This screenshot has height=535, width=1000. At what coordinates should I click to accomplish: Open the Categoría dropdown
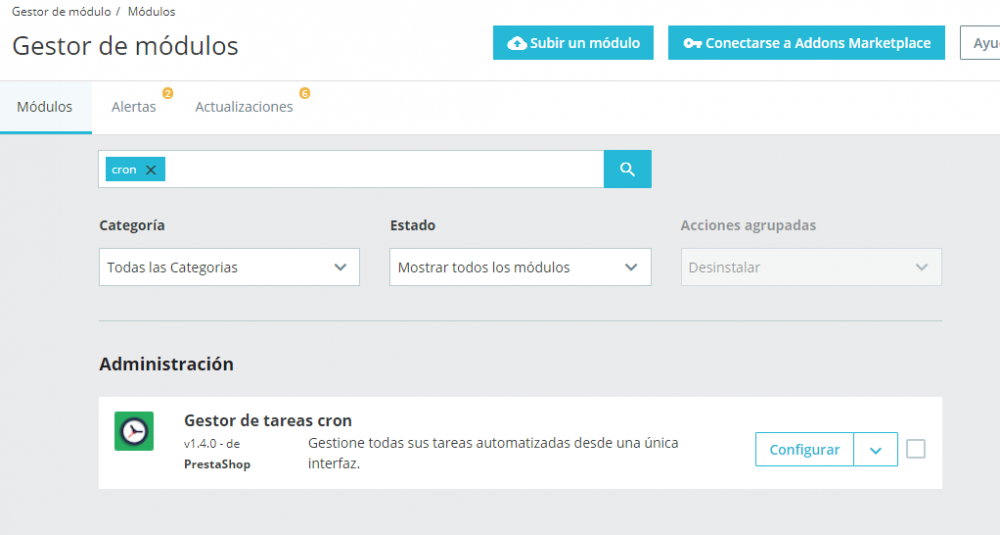coord(229,267)
